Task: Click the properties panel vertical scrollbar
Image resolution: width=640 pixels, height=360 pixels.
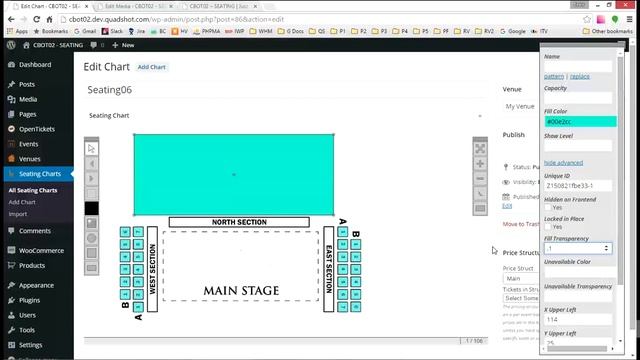Action: 620,170
